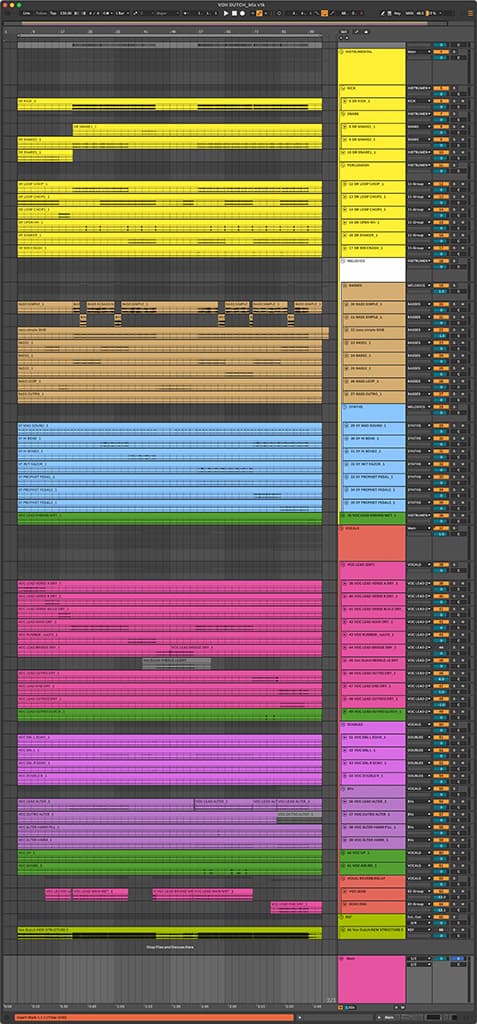The image size is (477, 1024).
Task: Collapse the DOUBLES group track
Action: click(342, 724)
